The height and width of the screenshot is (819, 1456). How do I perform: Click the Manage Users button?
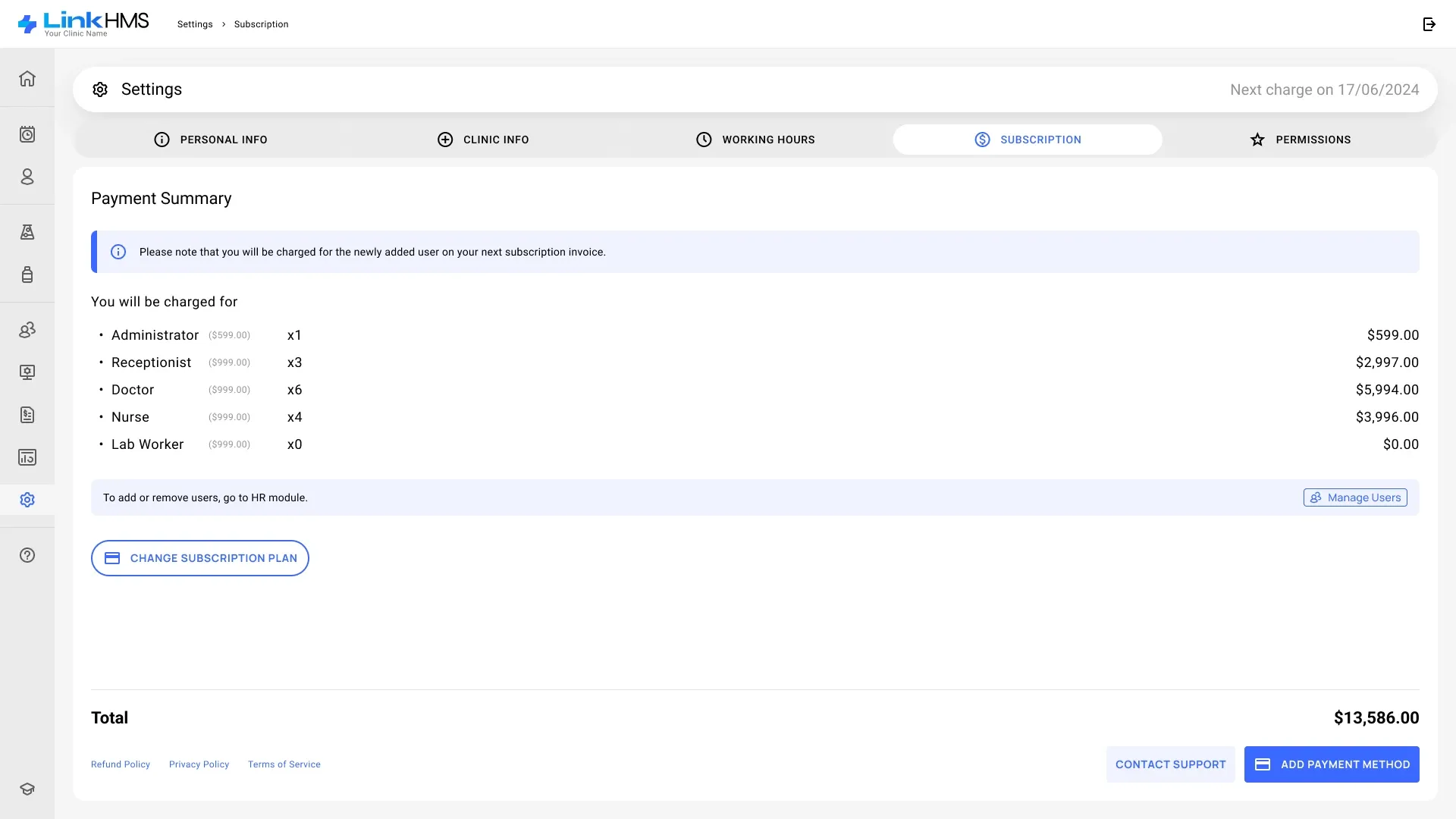[x=1355, y=497]
